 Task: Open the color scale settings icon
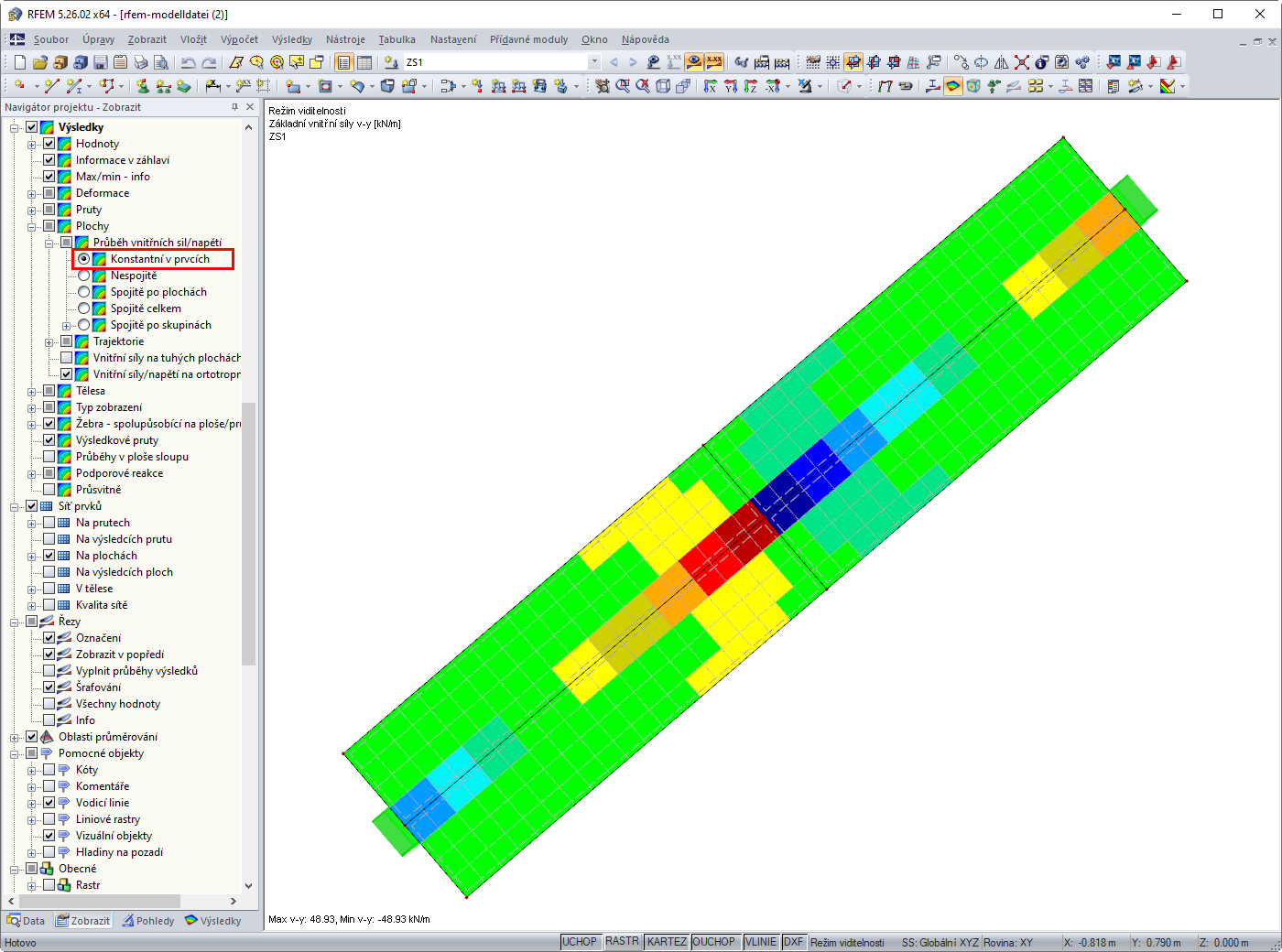click(1168, 86)
